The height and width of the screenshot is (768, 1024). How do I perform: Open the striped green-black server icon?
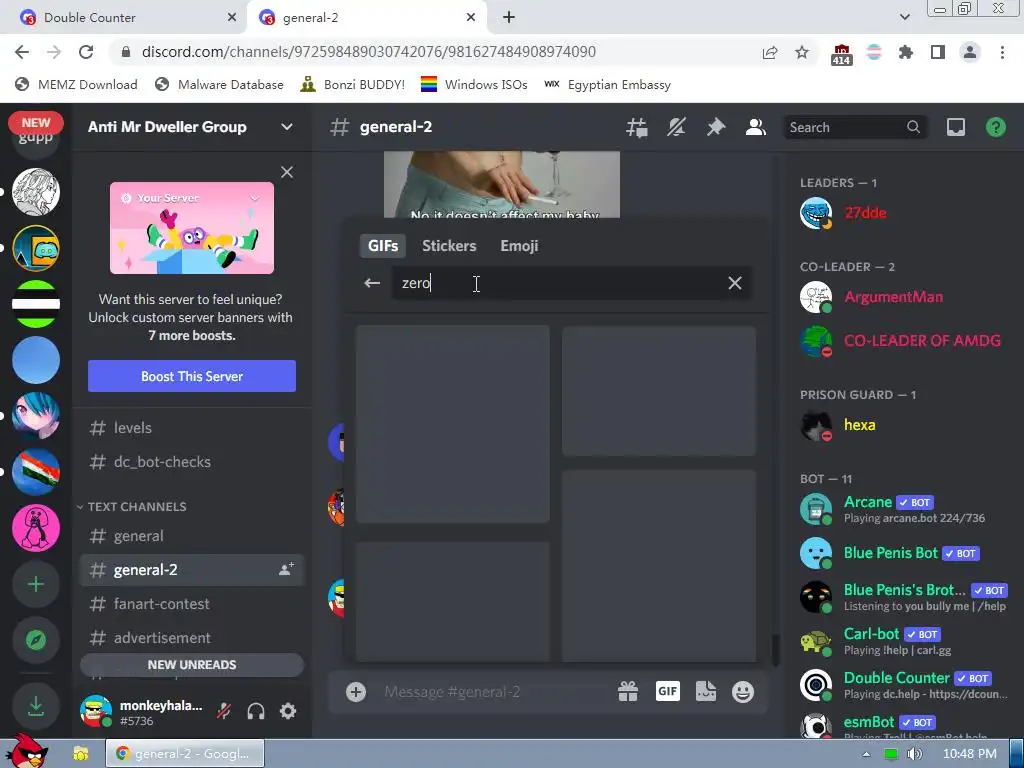coord(36,304)
